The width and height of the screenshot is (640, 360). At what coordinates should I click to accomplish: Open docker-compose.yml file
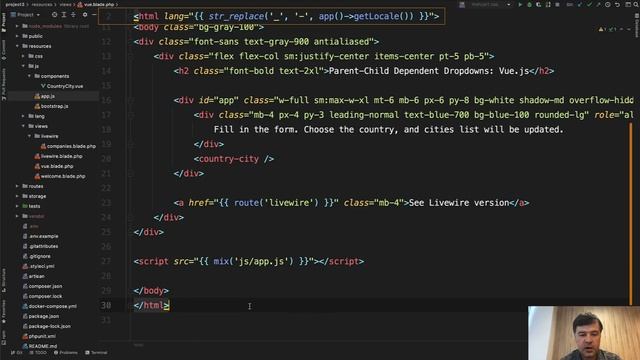tap(49, 306)
